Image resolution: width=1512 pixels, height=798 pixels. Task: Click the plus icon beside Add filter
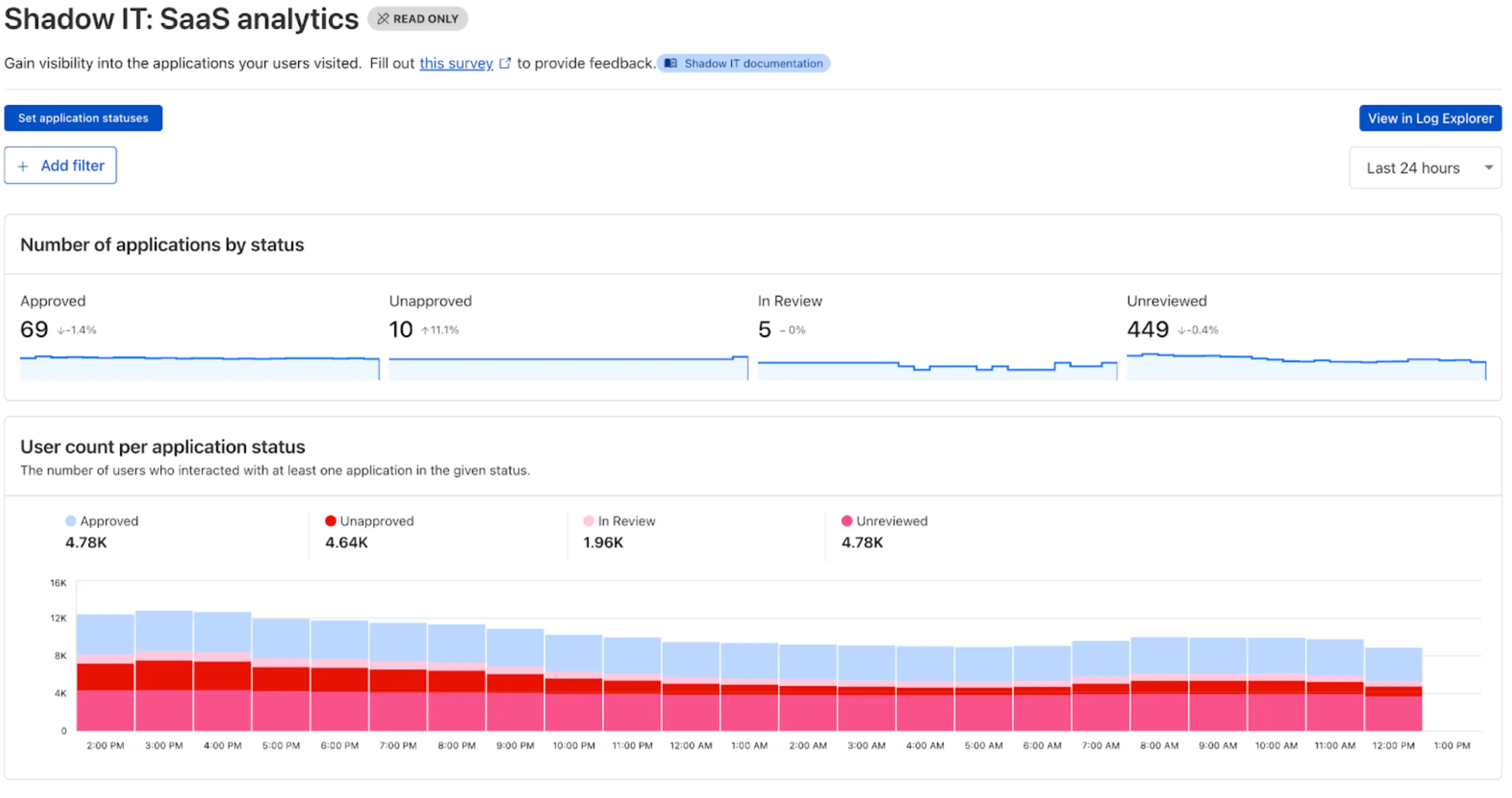coord(23,165)
